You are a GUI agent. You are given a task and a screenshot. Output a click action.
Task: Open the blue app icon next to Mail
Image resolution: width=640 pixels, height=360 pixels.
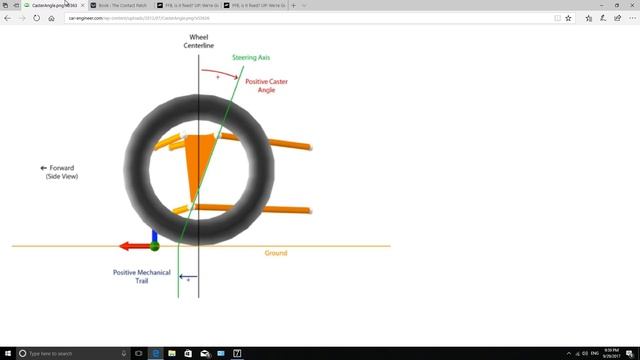click(221, 353)
